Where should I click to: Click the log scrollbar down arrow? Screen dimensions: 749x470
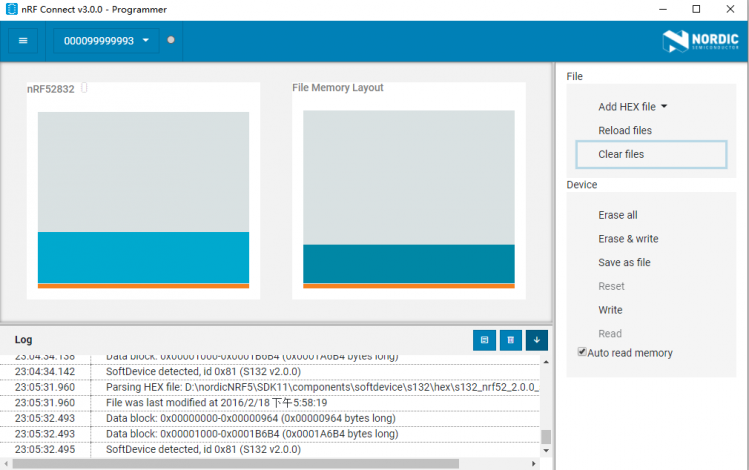(x=546, y=450)
